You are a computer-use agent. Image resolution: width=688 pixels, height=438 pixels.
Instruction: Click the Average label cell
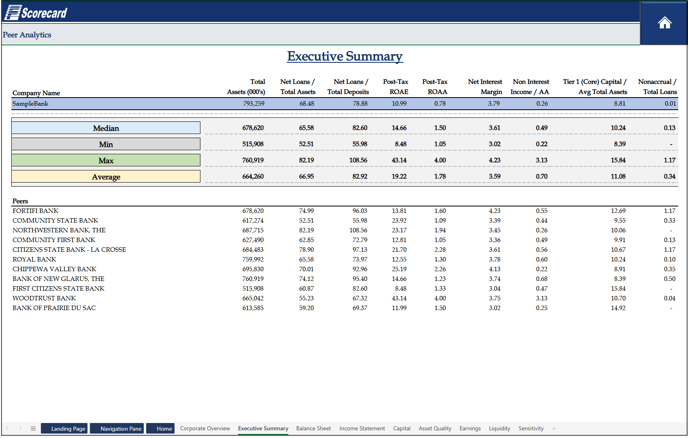click(x=106, y=177)
